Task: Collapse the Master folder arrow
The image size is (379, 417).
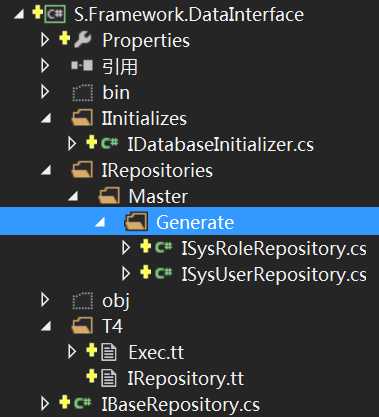Action: [73, 197]
